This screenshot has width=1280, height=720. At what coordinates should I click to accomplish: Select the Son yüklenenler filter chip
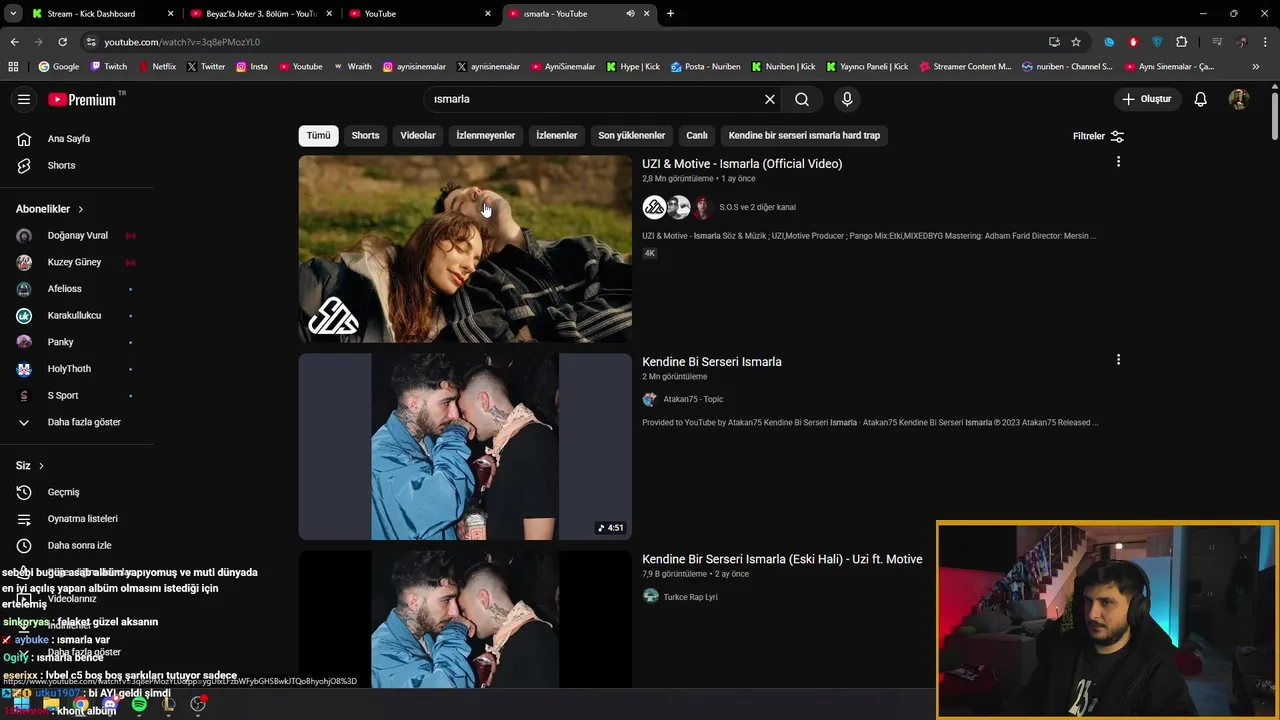632,136
